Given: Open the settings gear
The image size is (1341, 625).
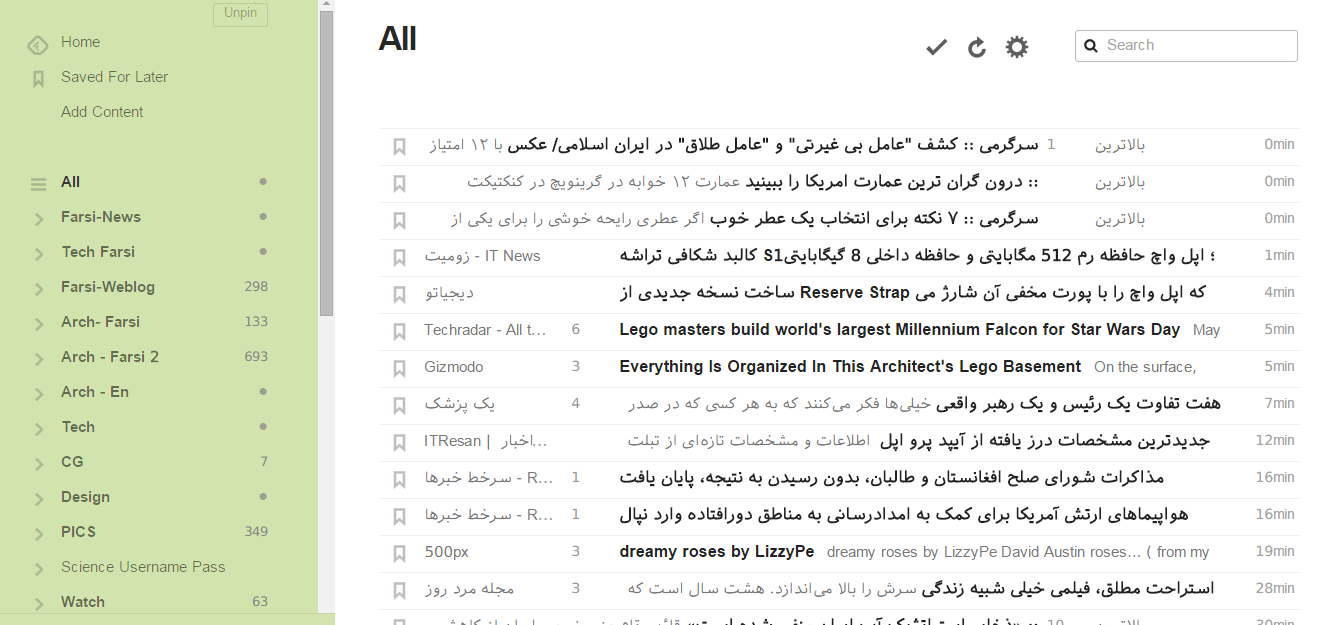Looking at the screenshot, I should point(1017,46).
